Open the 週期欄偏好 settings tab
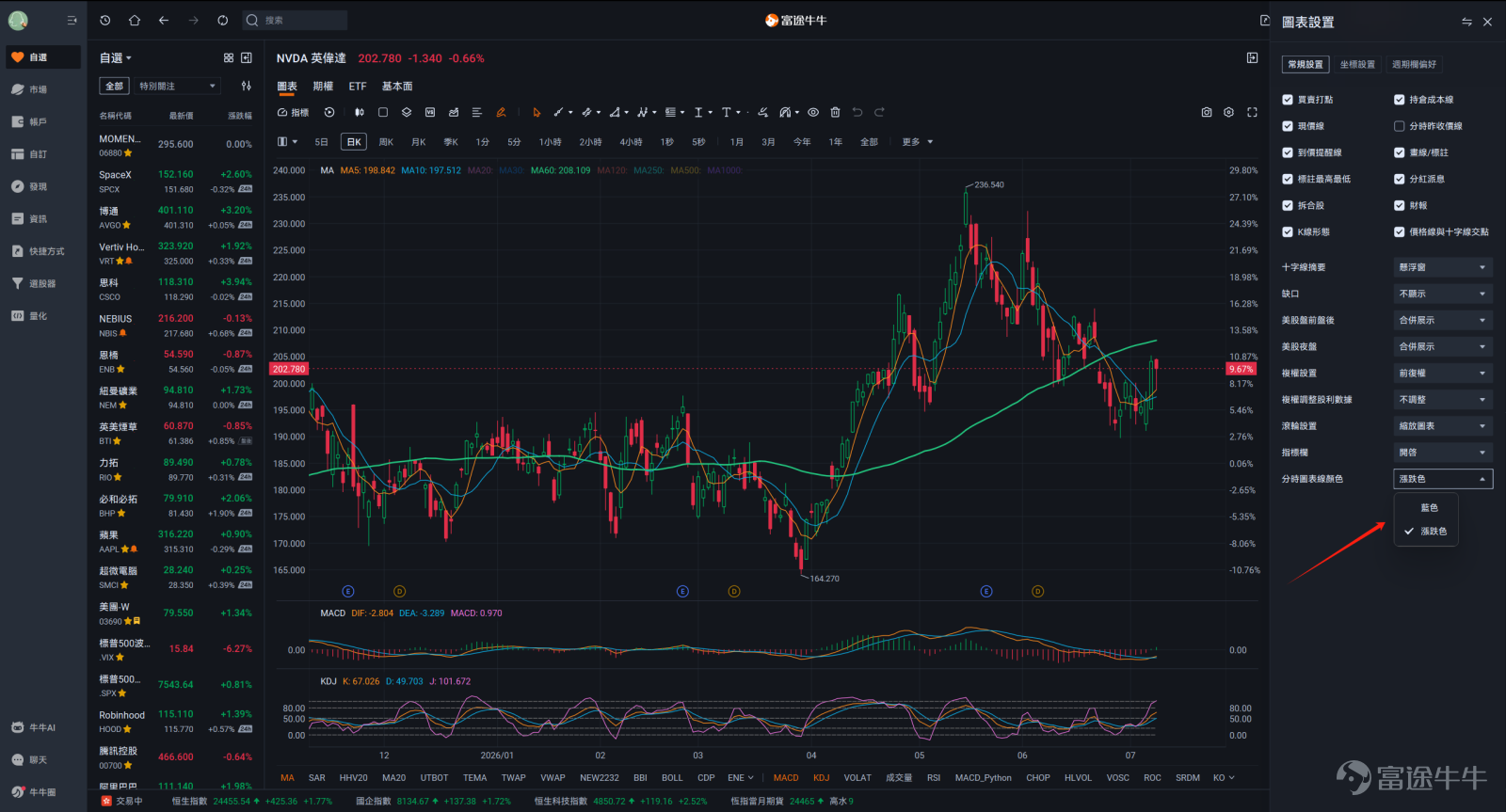The height and width of the screenshot is (812, 1506). point(1414,65)
